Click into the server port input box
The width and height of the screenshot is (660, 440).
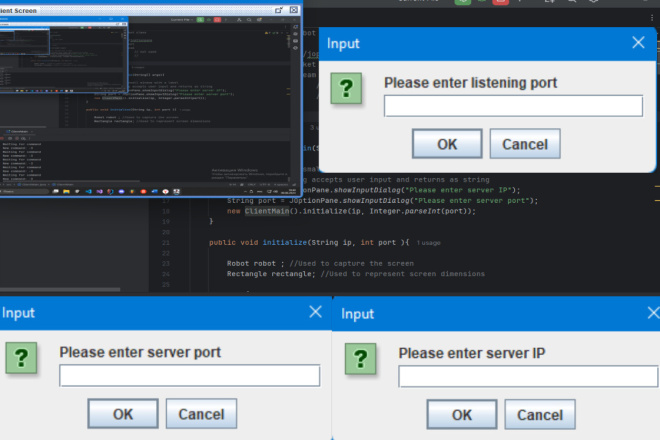[189, 375]
